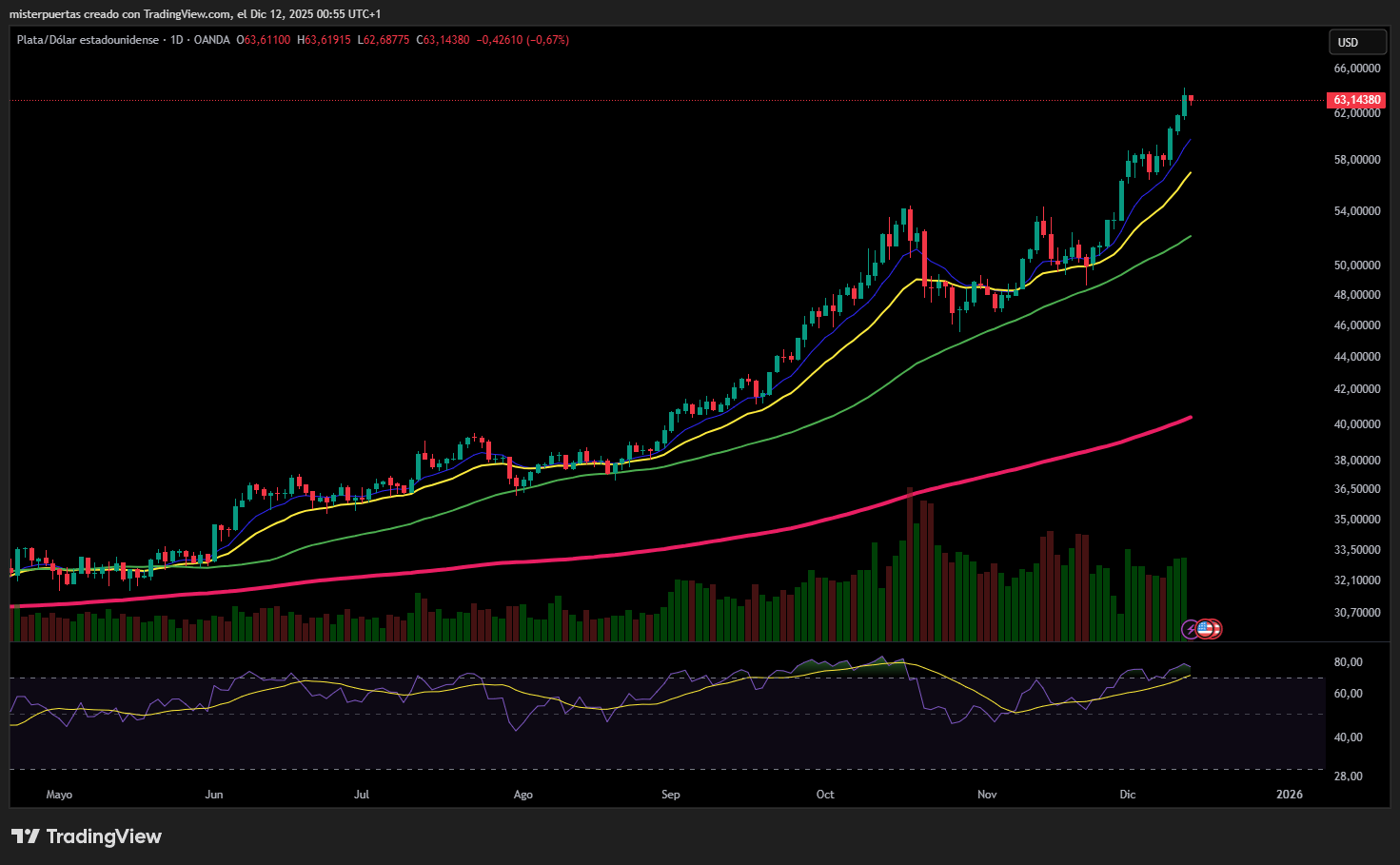Image resolution: width=1400 pixels, height=865 pixels.
Task: Select the Plata/Dólar estadounidense symbol title
Action: 88,40
